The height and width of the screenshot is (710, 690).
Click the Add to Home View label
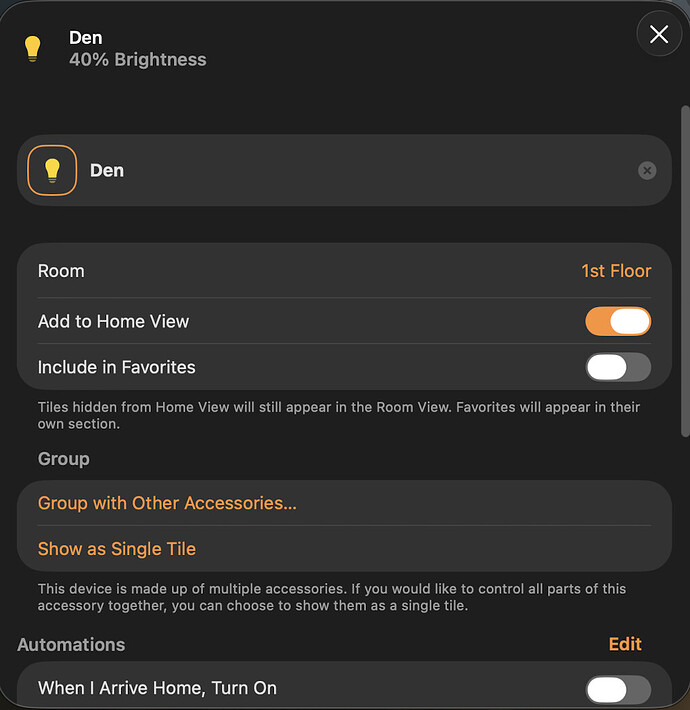[113, 321]
